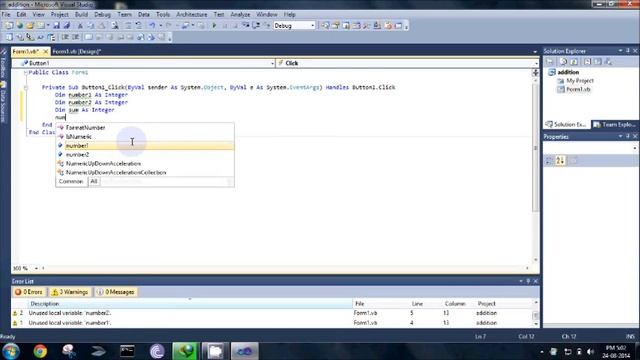Open Google Chrome from the taskbar
This screenshot has width=640, height=360.
click(40, 351)
